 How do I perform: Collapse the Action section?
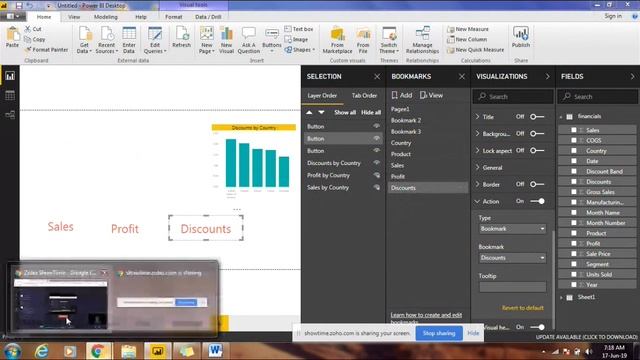tap(478, 201)
